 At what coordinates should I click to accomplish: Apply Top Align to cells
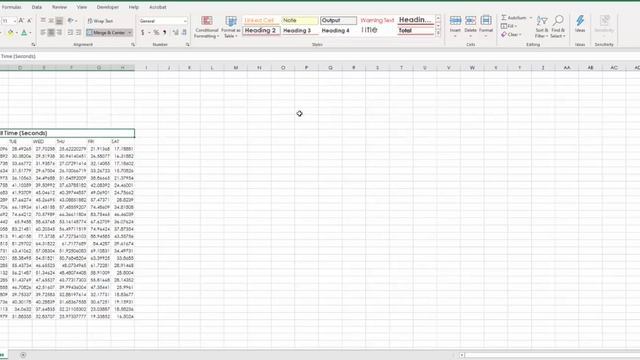[x=43, y=20]
